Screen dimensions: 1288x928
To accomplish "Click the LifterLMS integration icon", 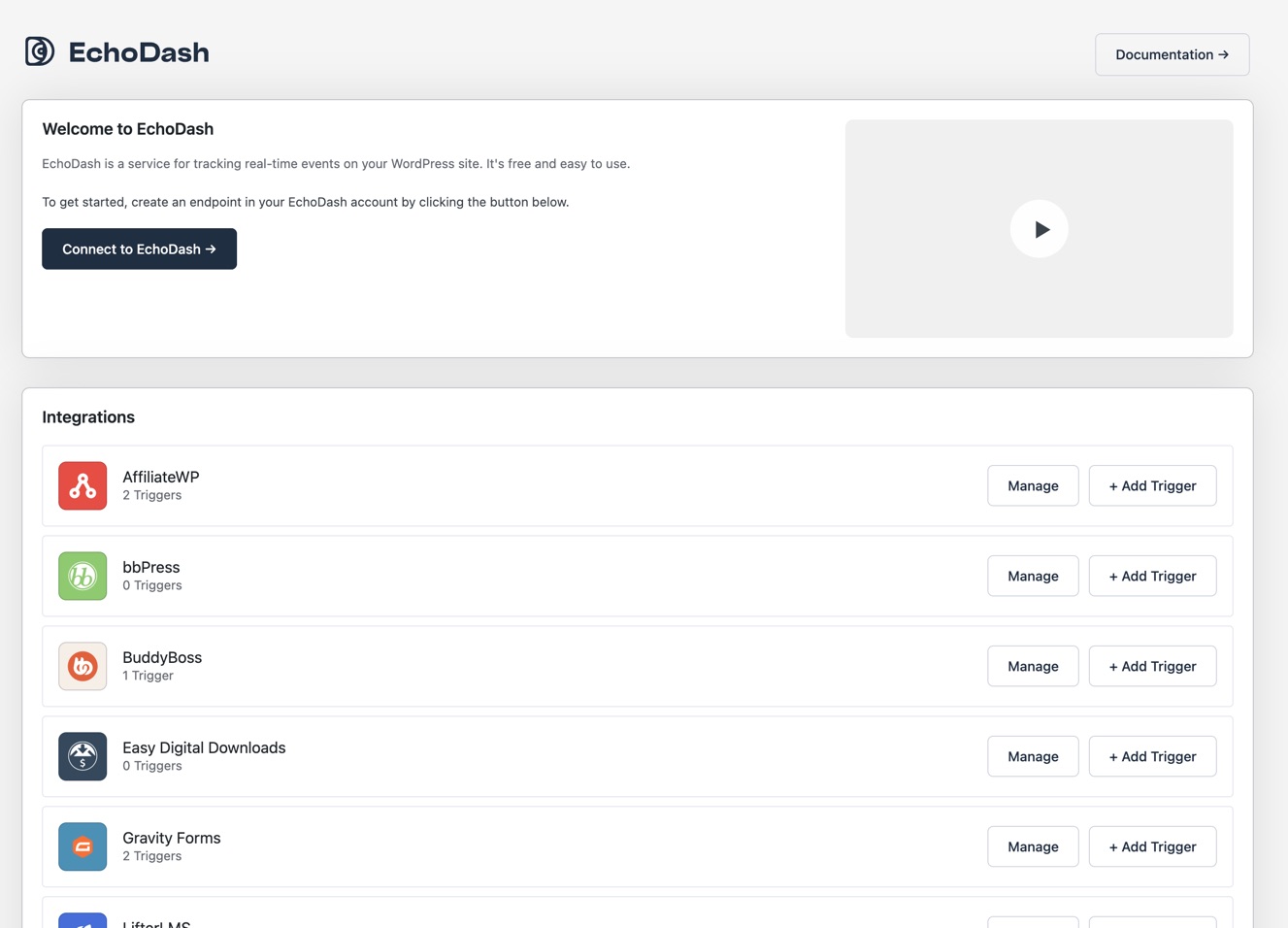I will 82,920.
